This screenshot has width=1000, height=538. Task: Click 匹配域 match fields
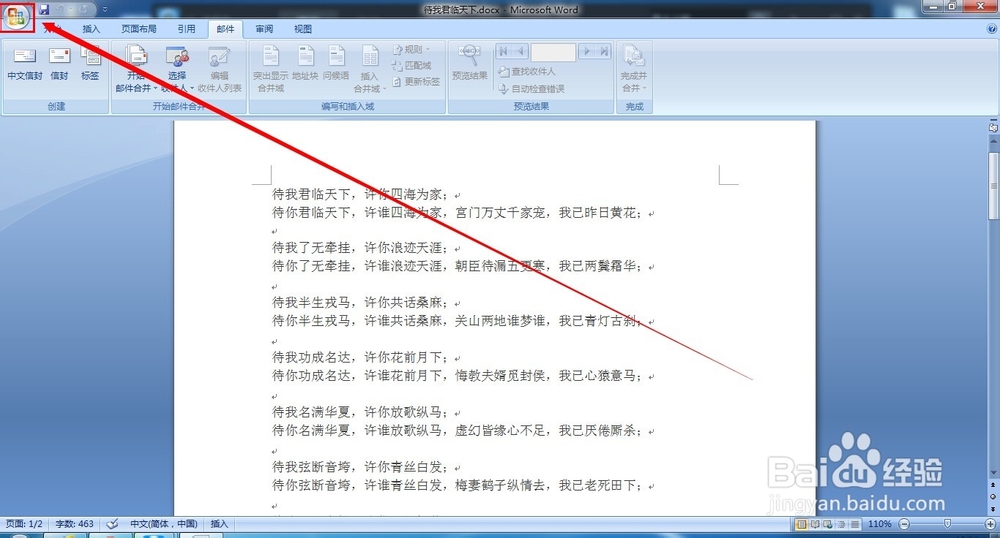411,65
